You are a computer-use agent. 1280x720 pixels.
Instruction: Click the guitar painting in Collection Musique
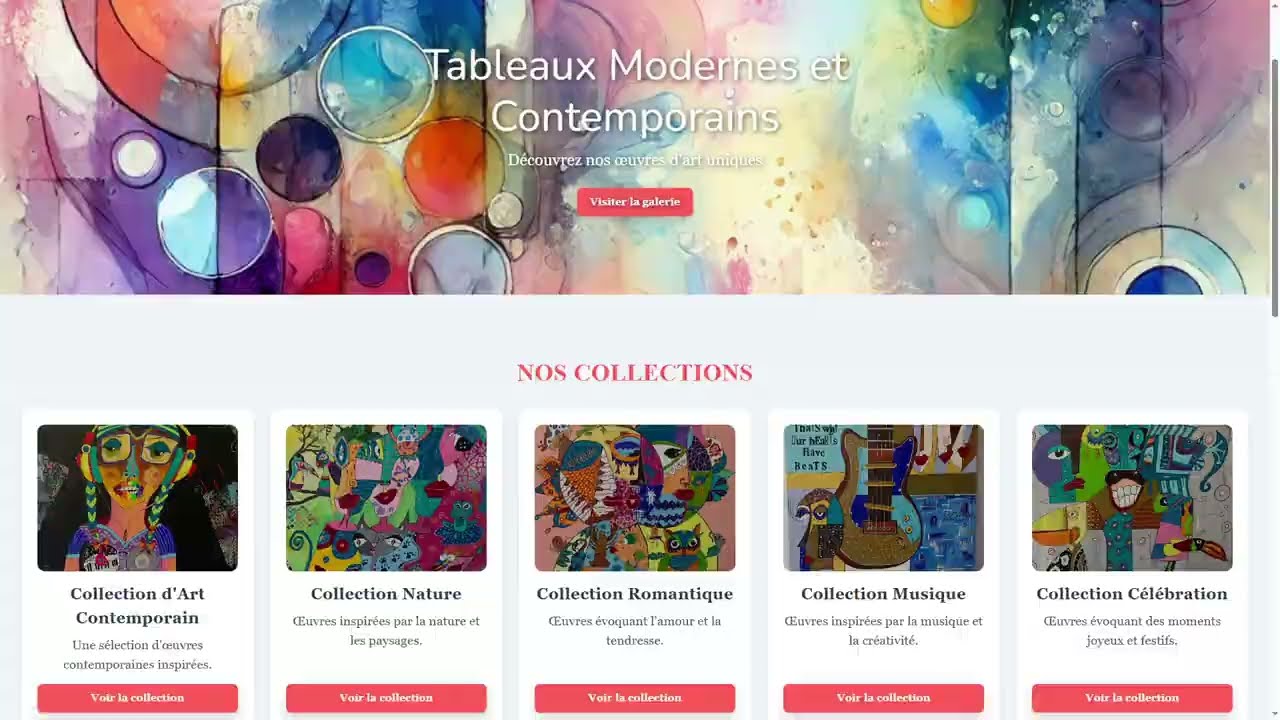coord(883,498)
